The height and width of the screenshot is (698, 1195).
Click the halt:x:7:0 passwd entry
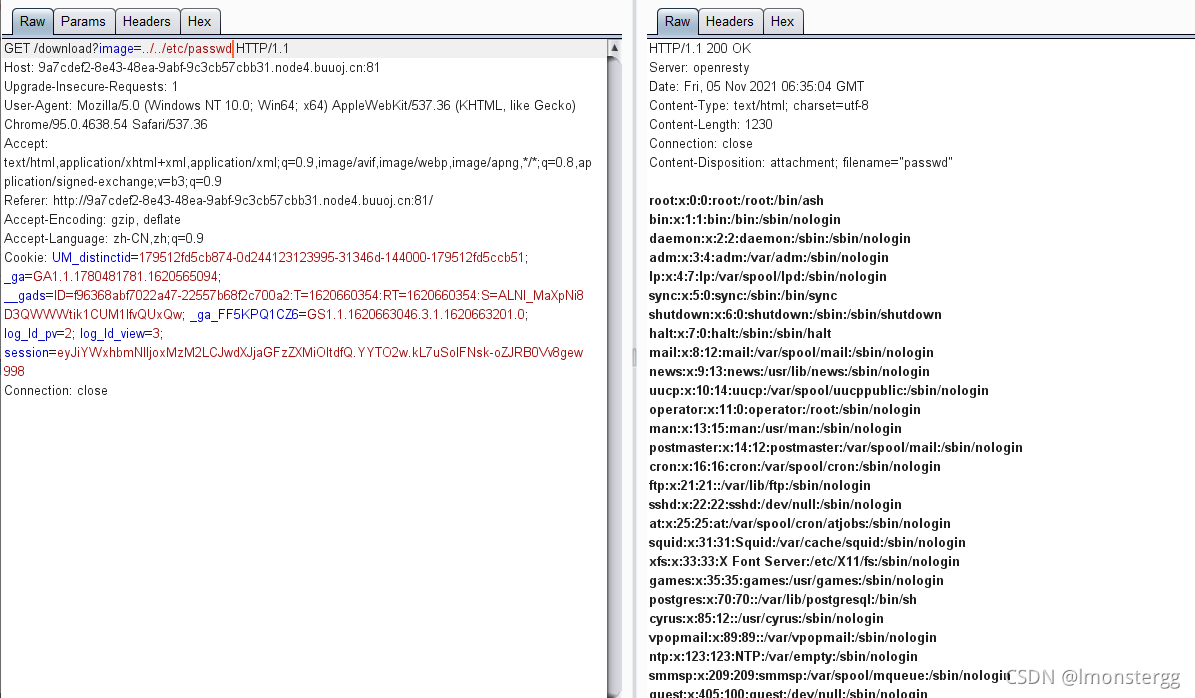click(x=740, y=335)
